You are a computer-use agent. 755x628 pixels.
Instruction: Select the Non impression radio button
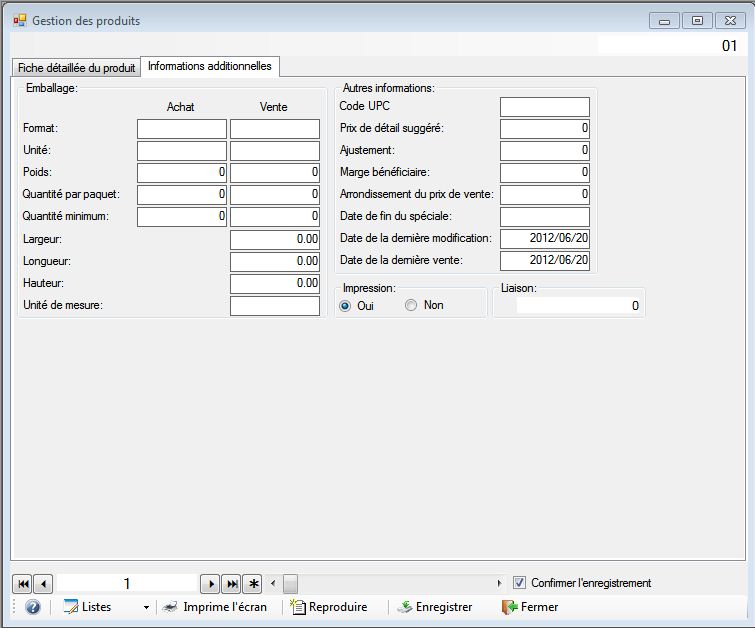[x=411, y=305]
